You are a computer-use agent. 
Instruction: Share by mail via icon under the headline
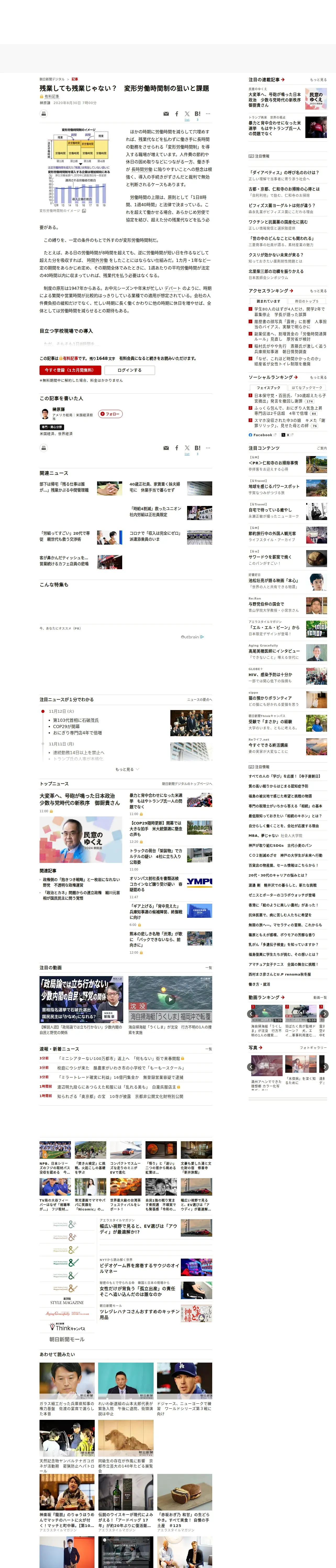166,114
